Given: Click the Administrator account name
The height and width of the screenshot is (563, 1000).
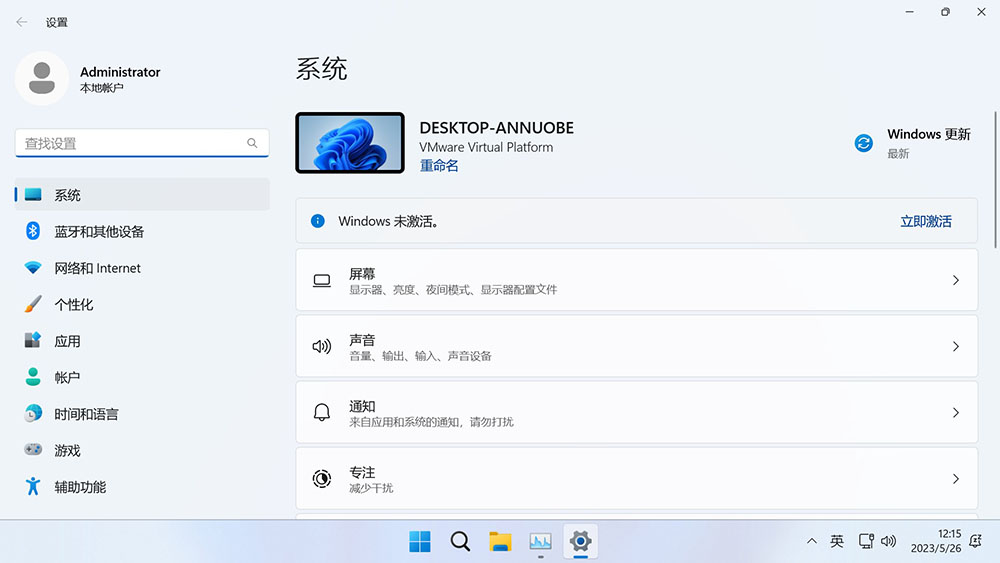Looking at the screenshot, I should pos(120,72).
